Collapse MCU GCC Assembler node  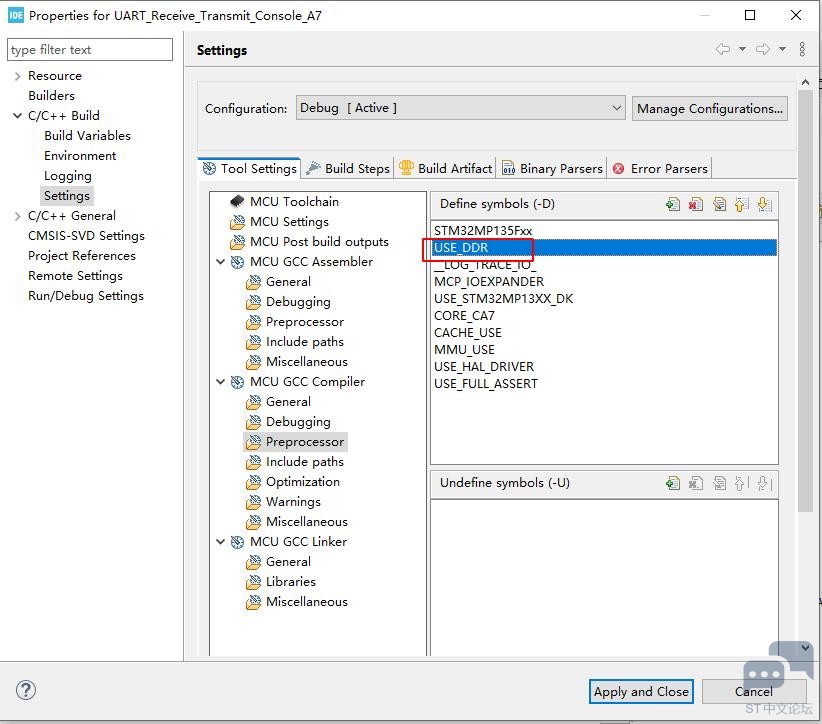pos(220,262)
